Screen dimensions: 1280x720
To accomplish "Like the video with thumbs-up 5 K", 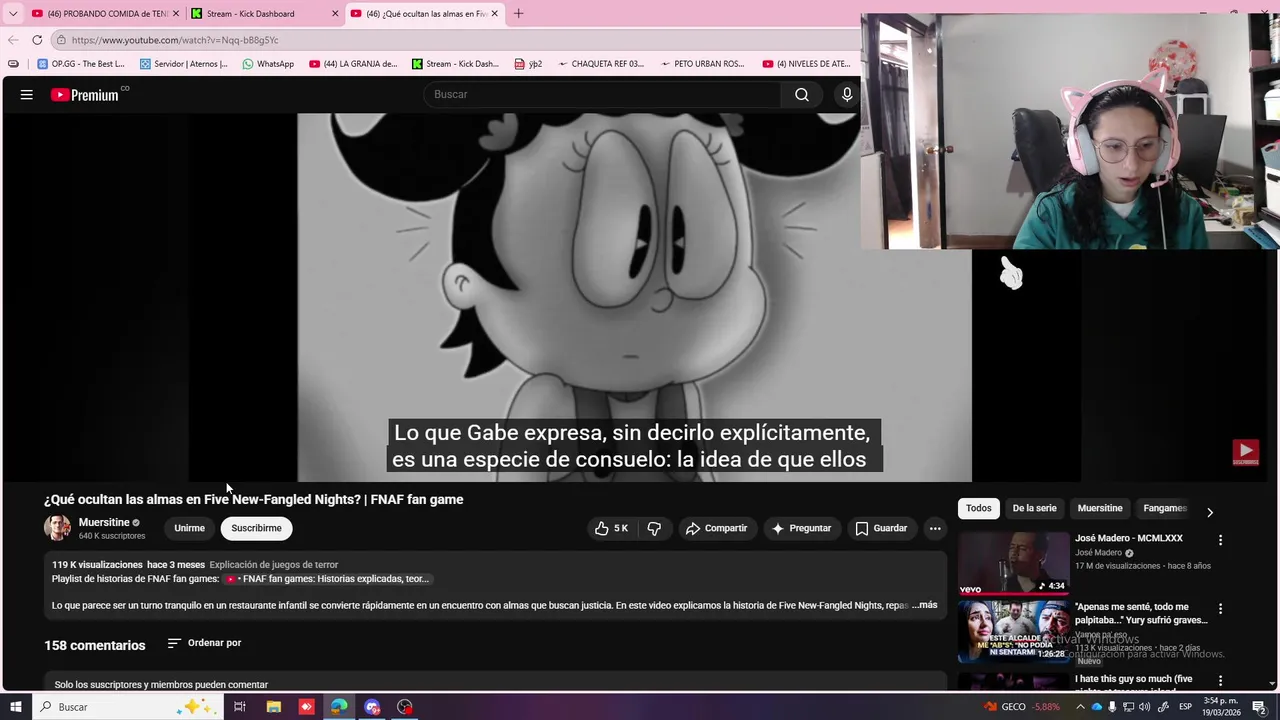I will click(x=612, y=528).
